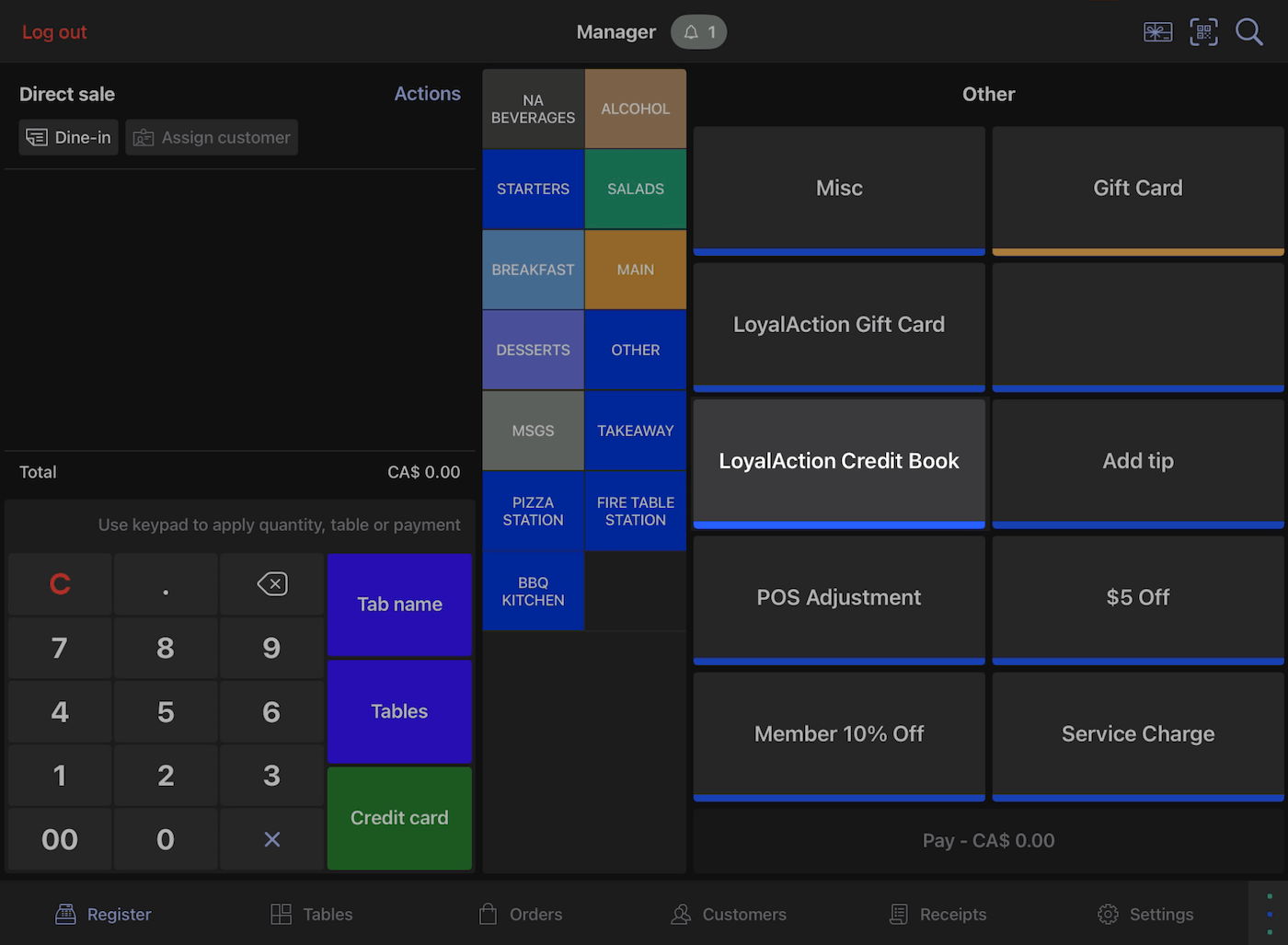
Task: Switch to the Settings tab
Action: [x=1145, y=914]
